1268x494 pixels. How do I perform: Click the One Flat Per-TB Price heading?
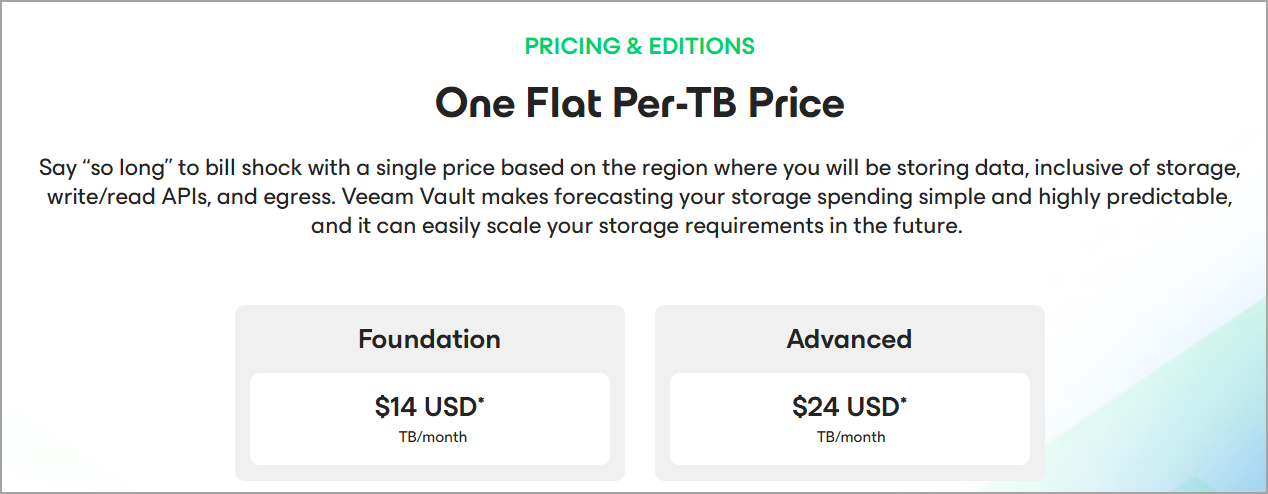point(640,103)
